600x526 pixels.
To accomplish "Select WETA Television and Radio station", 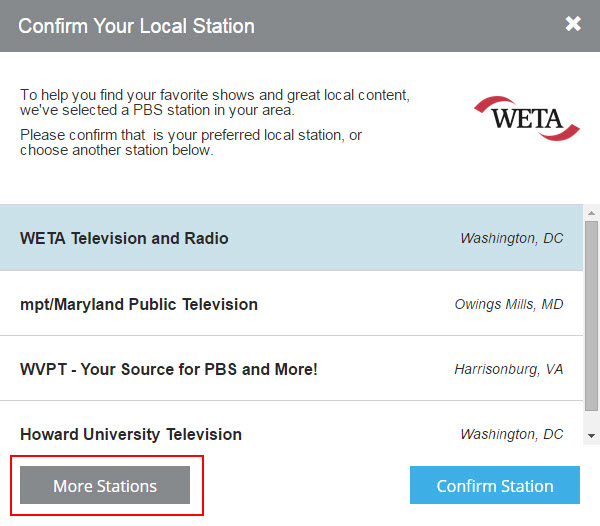I will (x=291, y=238).
